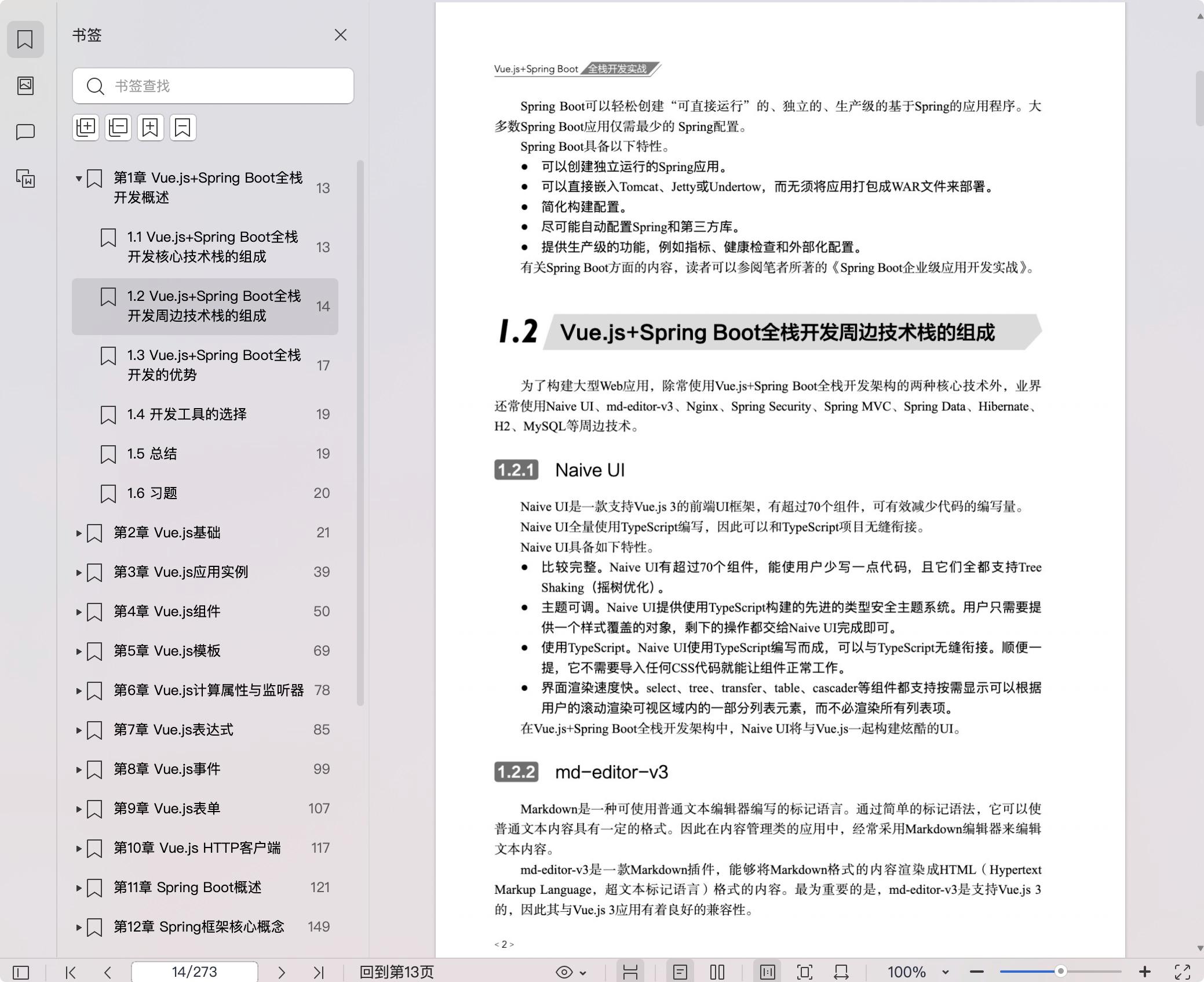Go to bookmark 1.5 总结

tap(205, 454)
